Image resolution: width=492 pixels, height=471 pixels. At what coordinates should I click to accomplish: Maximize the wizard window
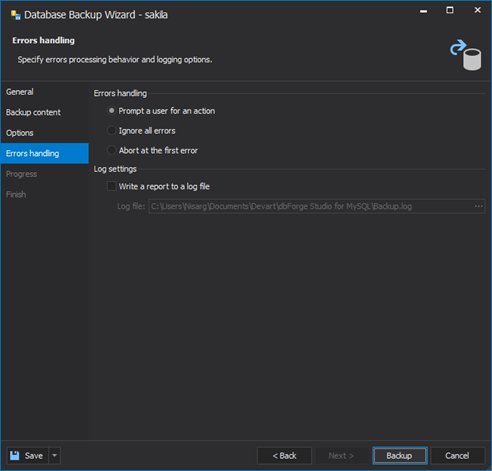(x=450, y=10)
